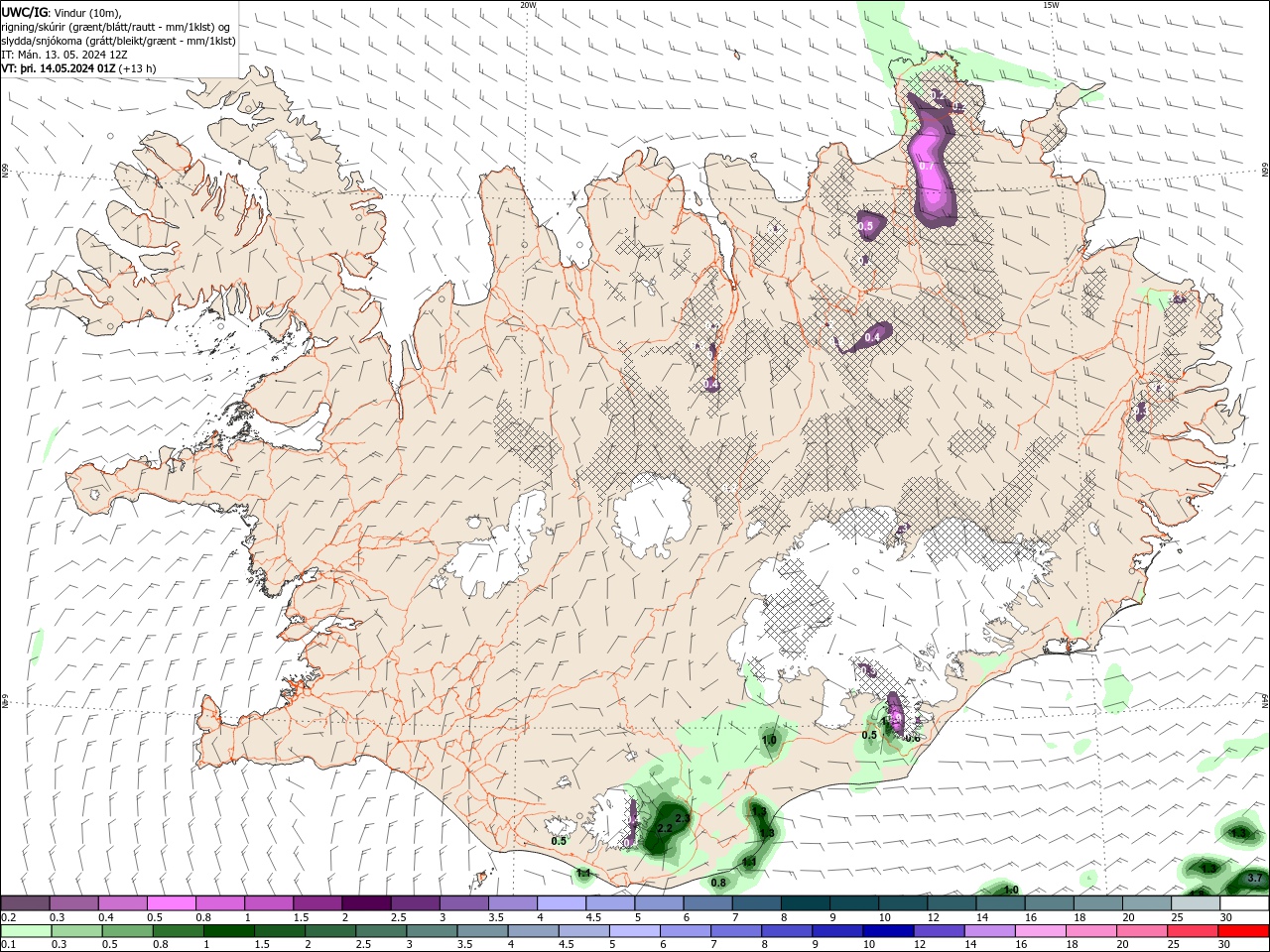Click the '3.7' rainfall value offshore southeast
The width and height of the screenshot is (1270, 952).
(x=1254, y=879)
